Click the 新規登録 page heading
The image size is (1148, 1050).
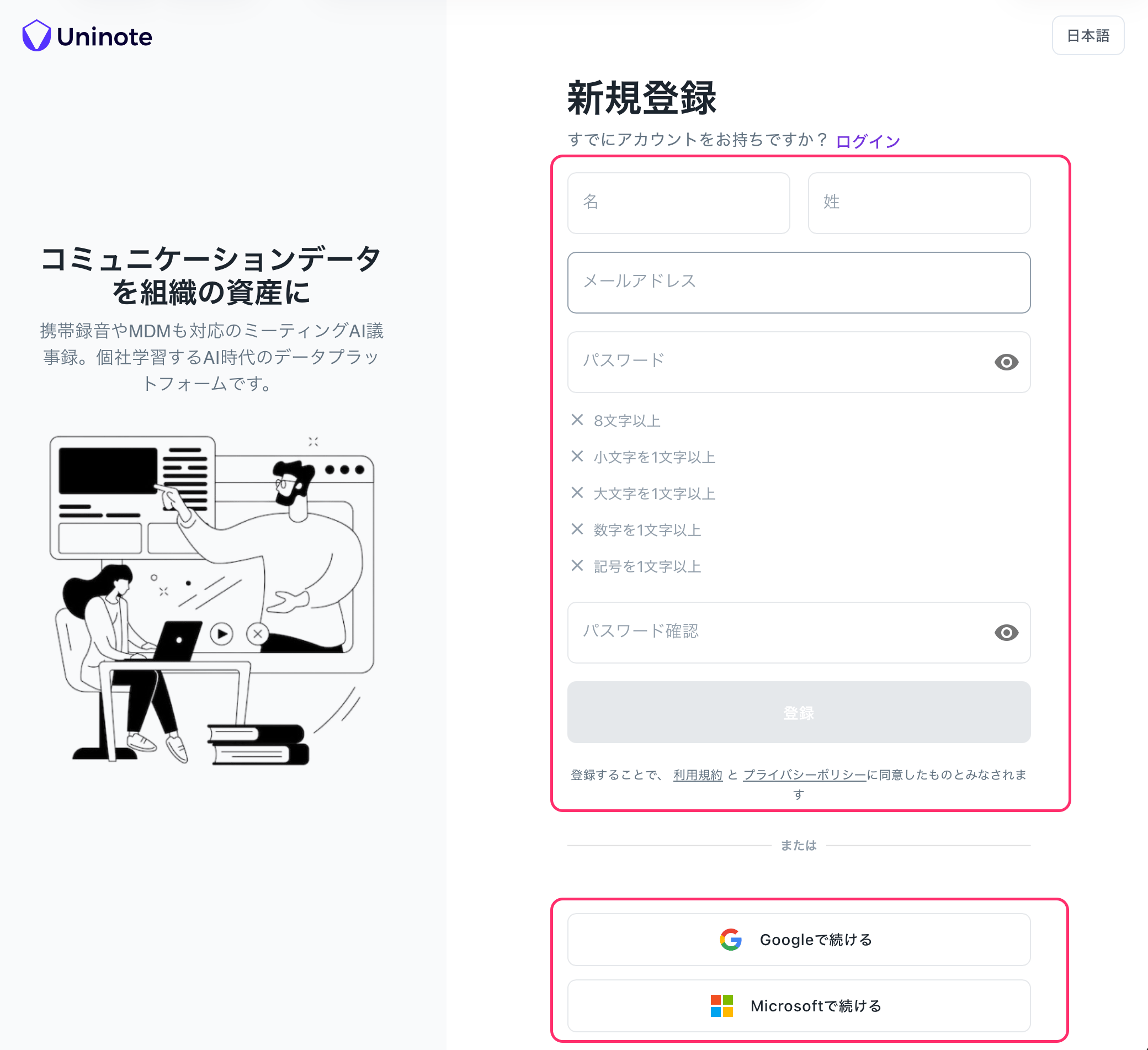pyautogui.click(x=642, y=98)
